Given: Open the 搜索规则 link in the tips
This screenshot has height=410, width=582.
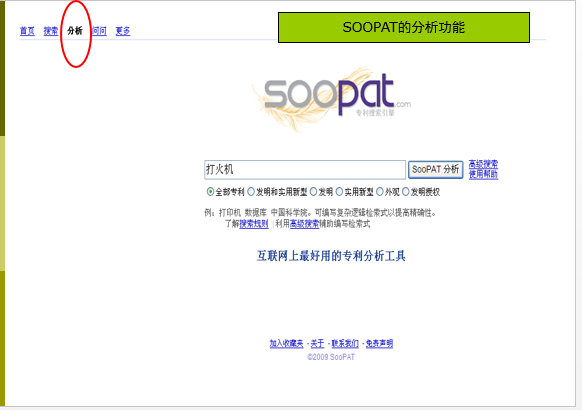Looking at the screenshot, I should click(254, 224).
